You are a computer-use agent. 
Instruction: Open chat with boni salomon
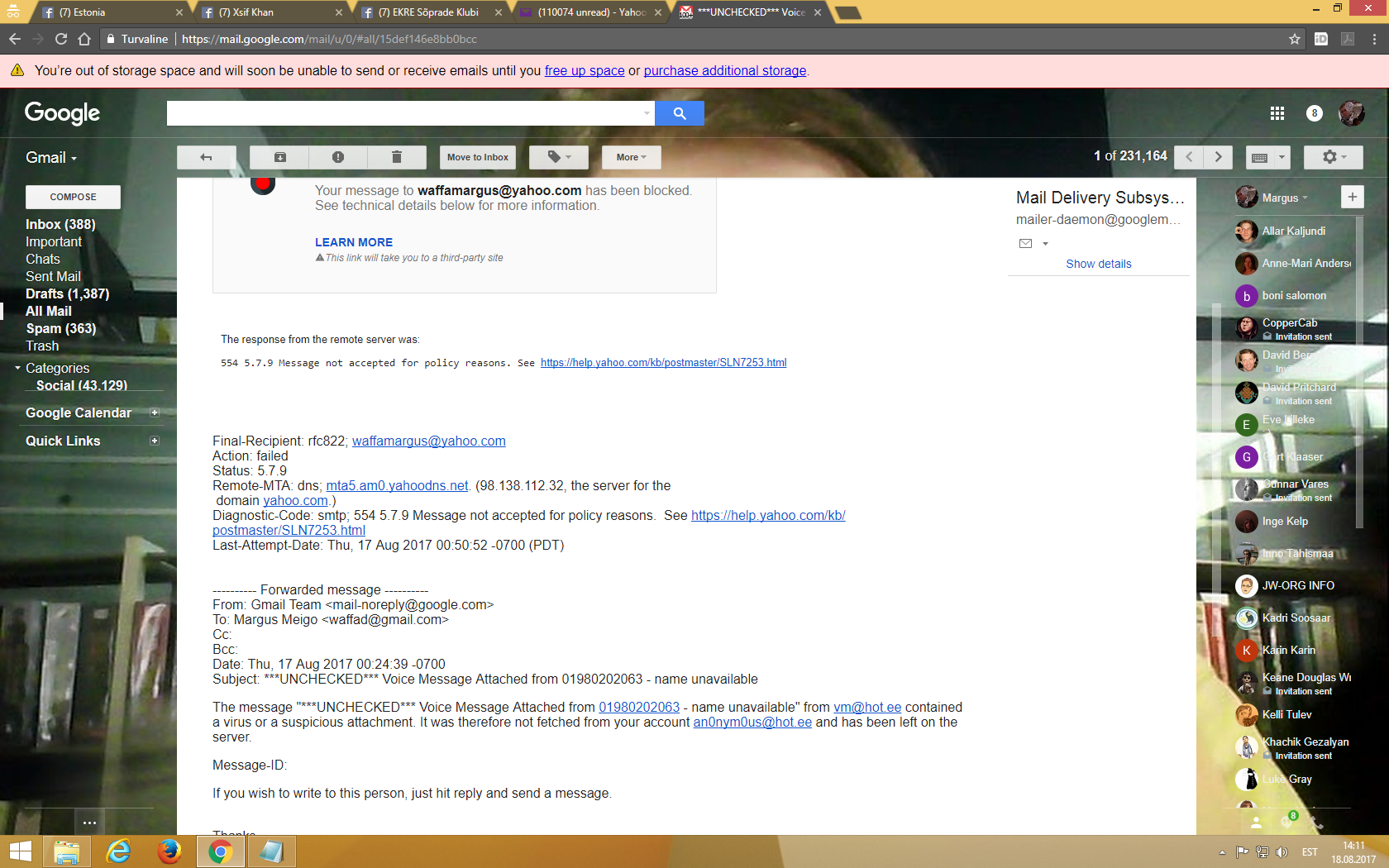coord(1293,296)
